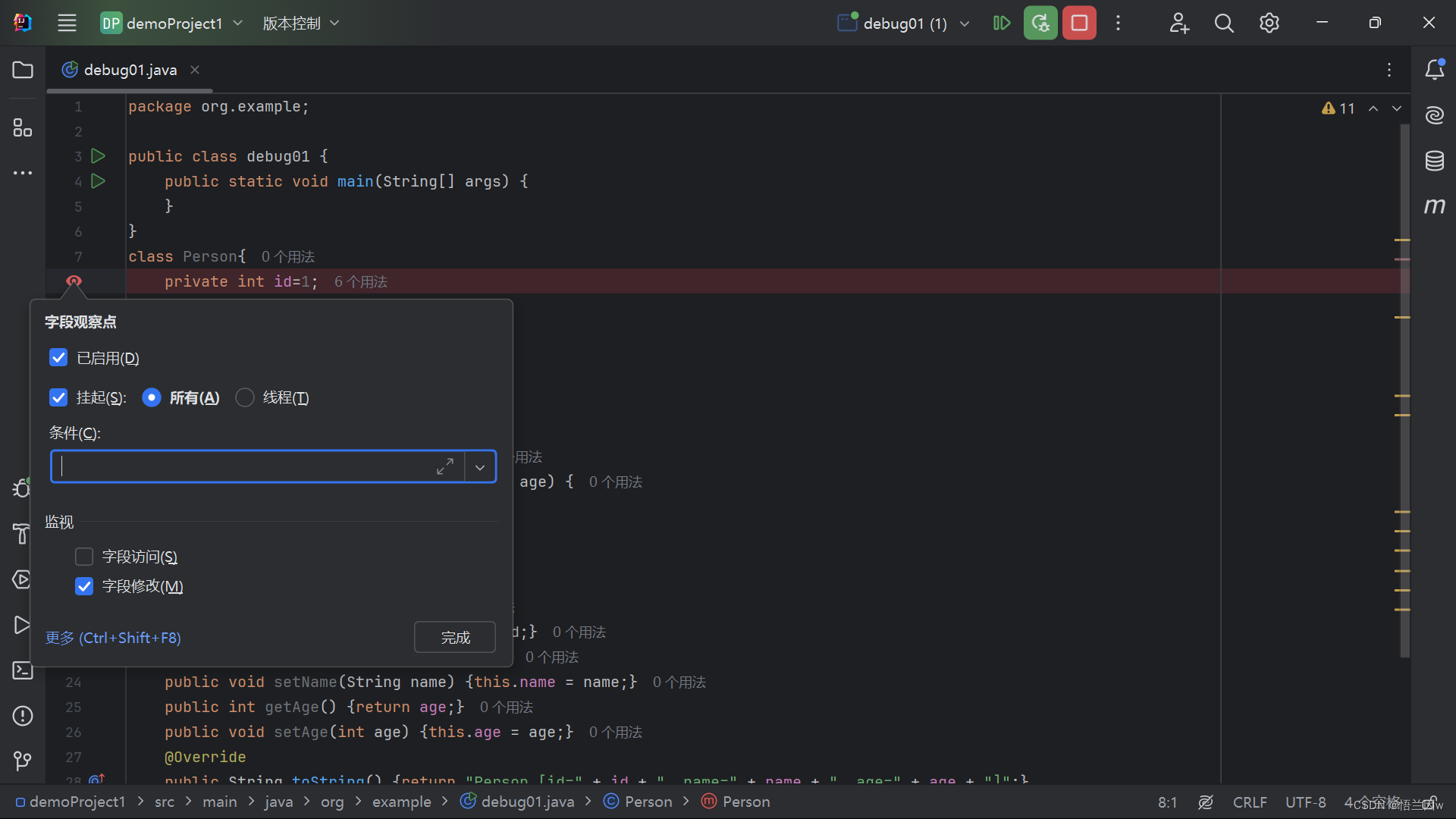Screen dimensions: 1456x819
Task: Open the debug01 (1) run configuration dropdown
Action: pyautogui.click(x=904, y=23)
